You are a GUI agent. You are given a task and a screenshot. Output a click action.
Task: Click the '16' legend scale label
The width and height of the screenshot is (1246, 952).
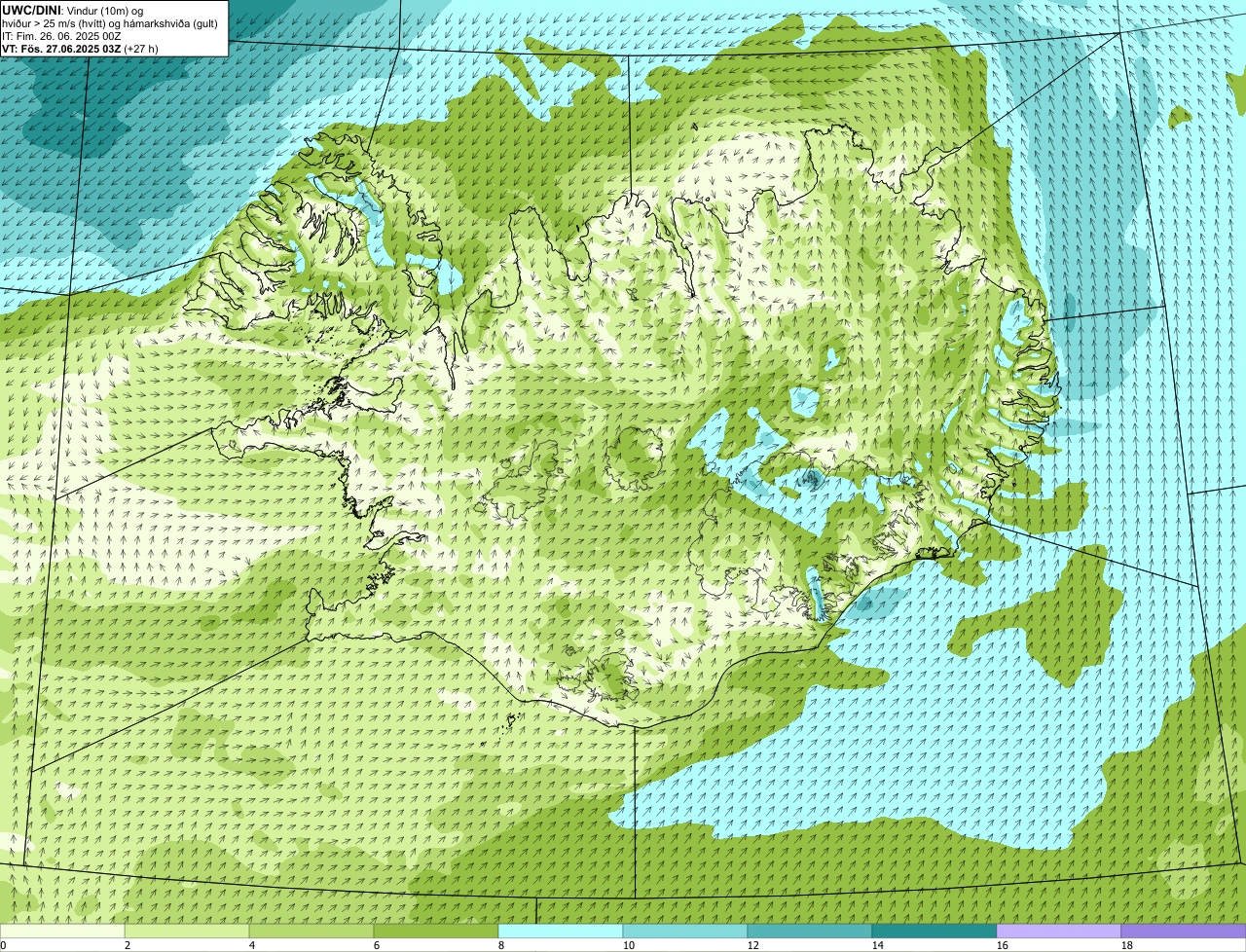click(x=1003, y=945)
